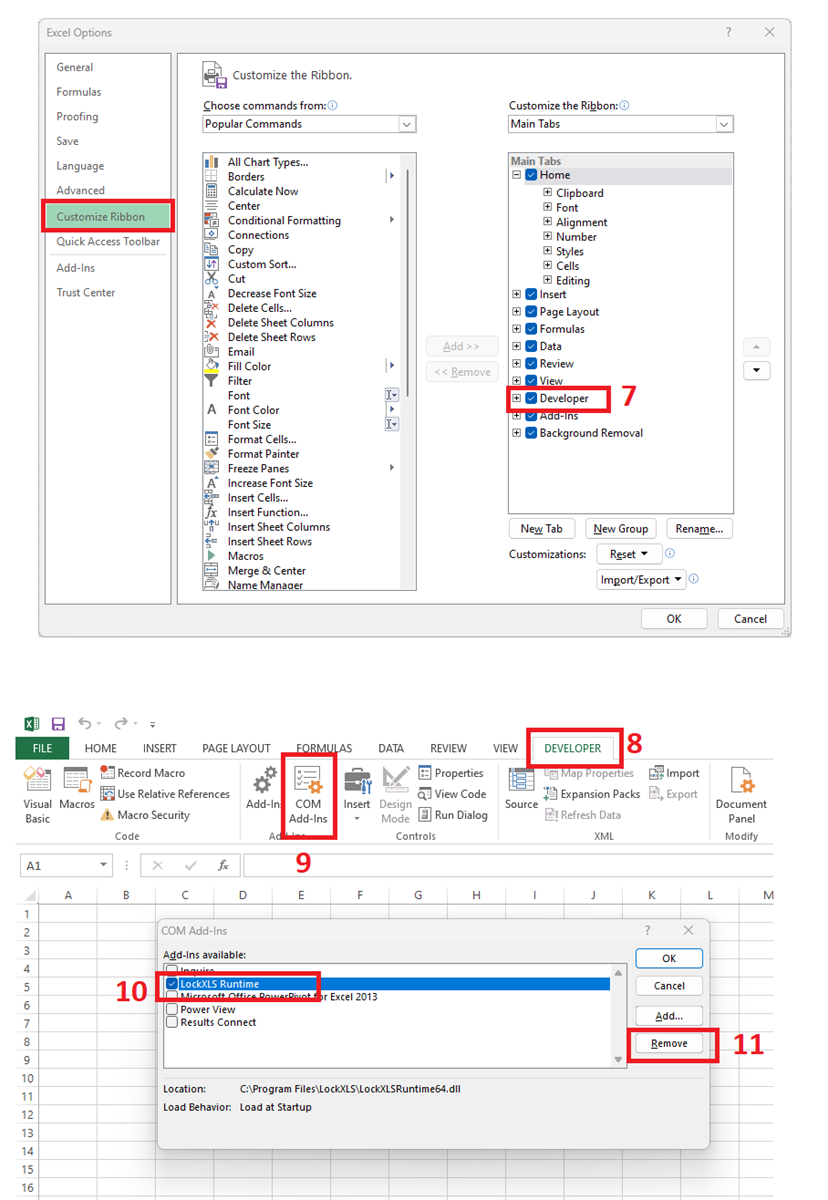
Task: Select Conditional Formatting in commands list
Action: [284, 220]
